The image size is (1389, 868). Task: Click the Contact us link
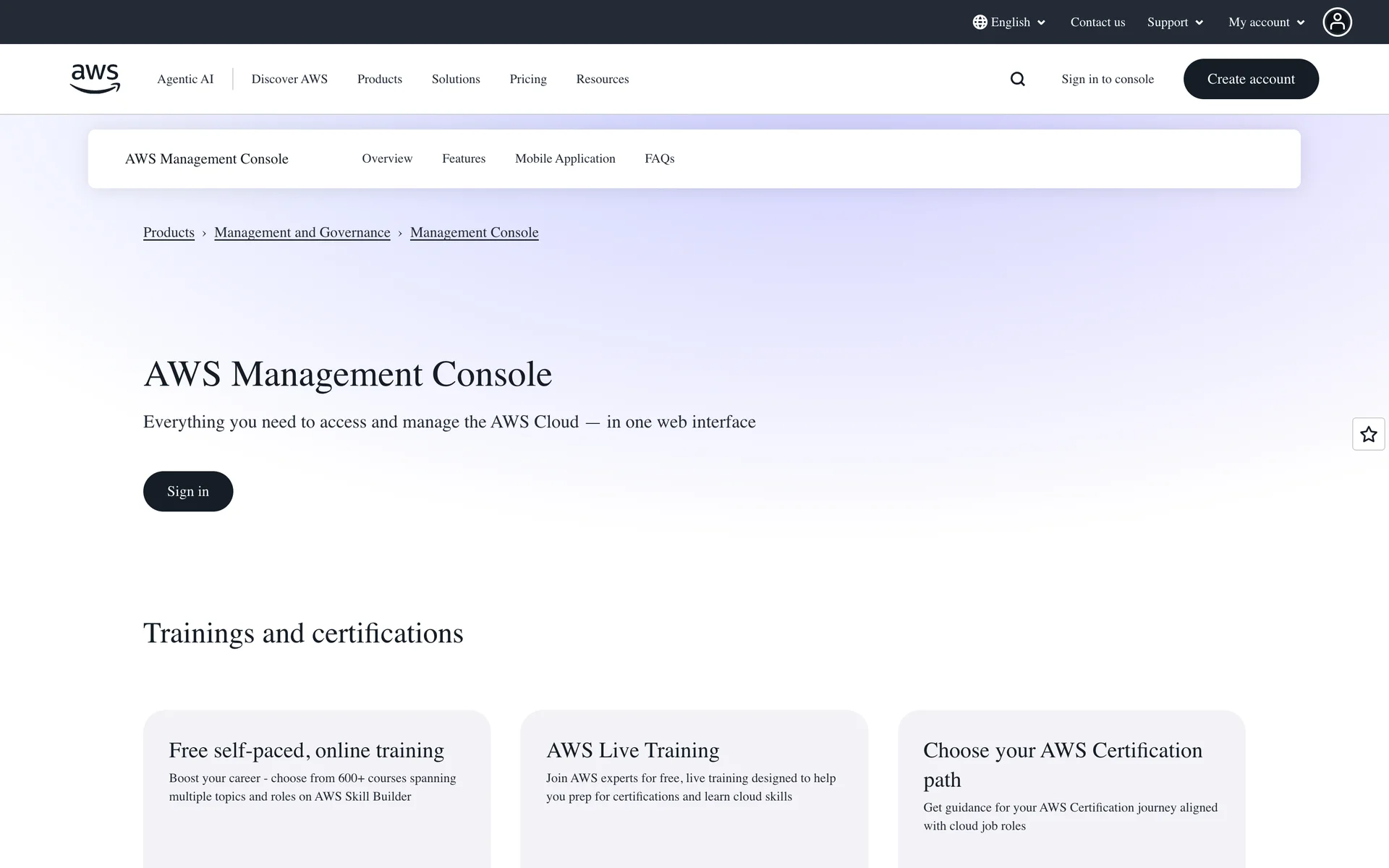(1097, 22)
